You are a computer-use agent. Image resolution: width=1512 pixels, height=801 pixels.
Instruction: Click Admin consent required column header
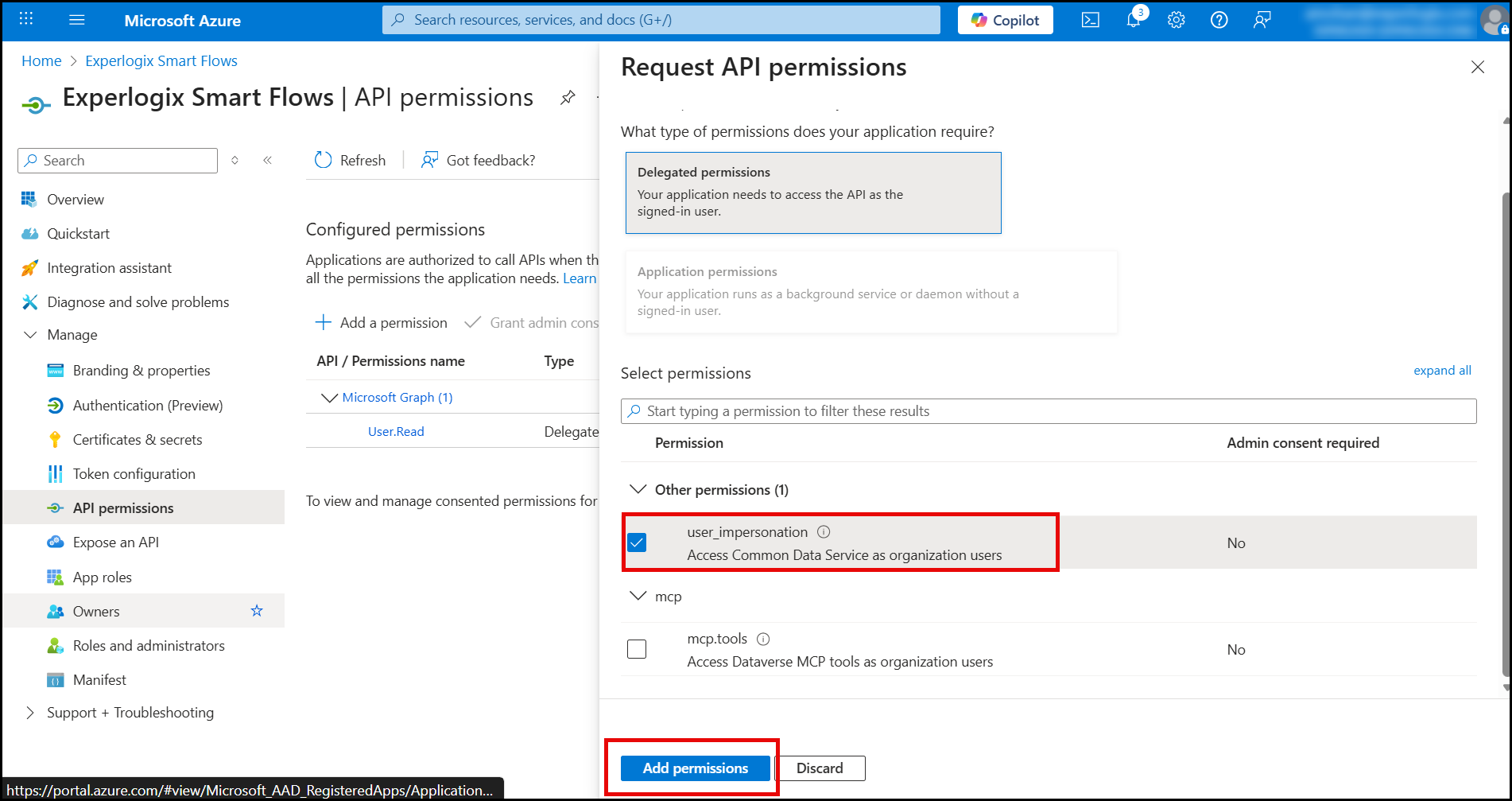[1303, 443]
